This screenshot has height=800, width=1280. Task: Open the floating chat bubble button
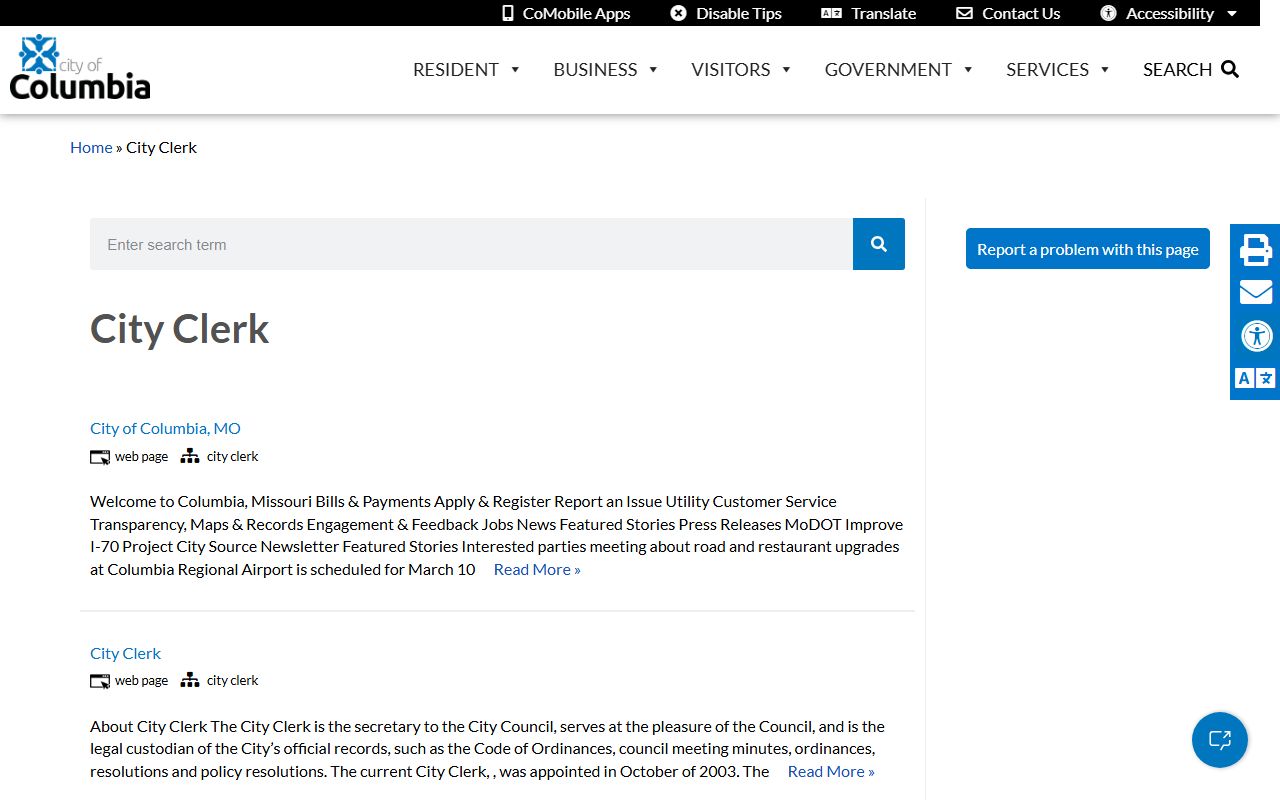[1220, 740]
